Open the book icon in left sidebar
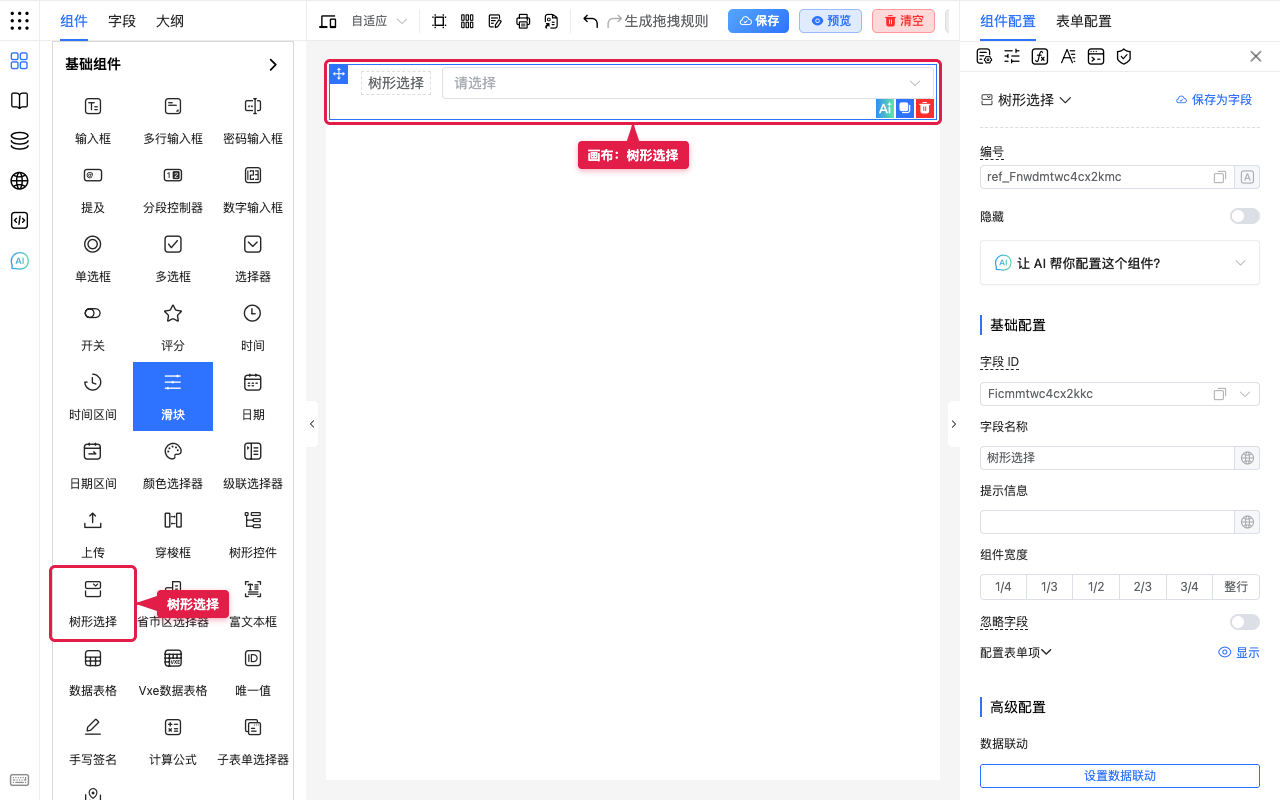The image size is (1280, 800). click(x=19, y=101)
